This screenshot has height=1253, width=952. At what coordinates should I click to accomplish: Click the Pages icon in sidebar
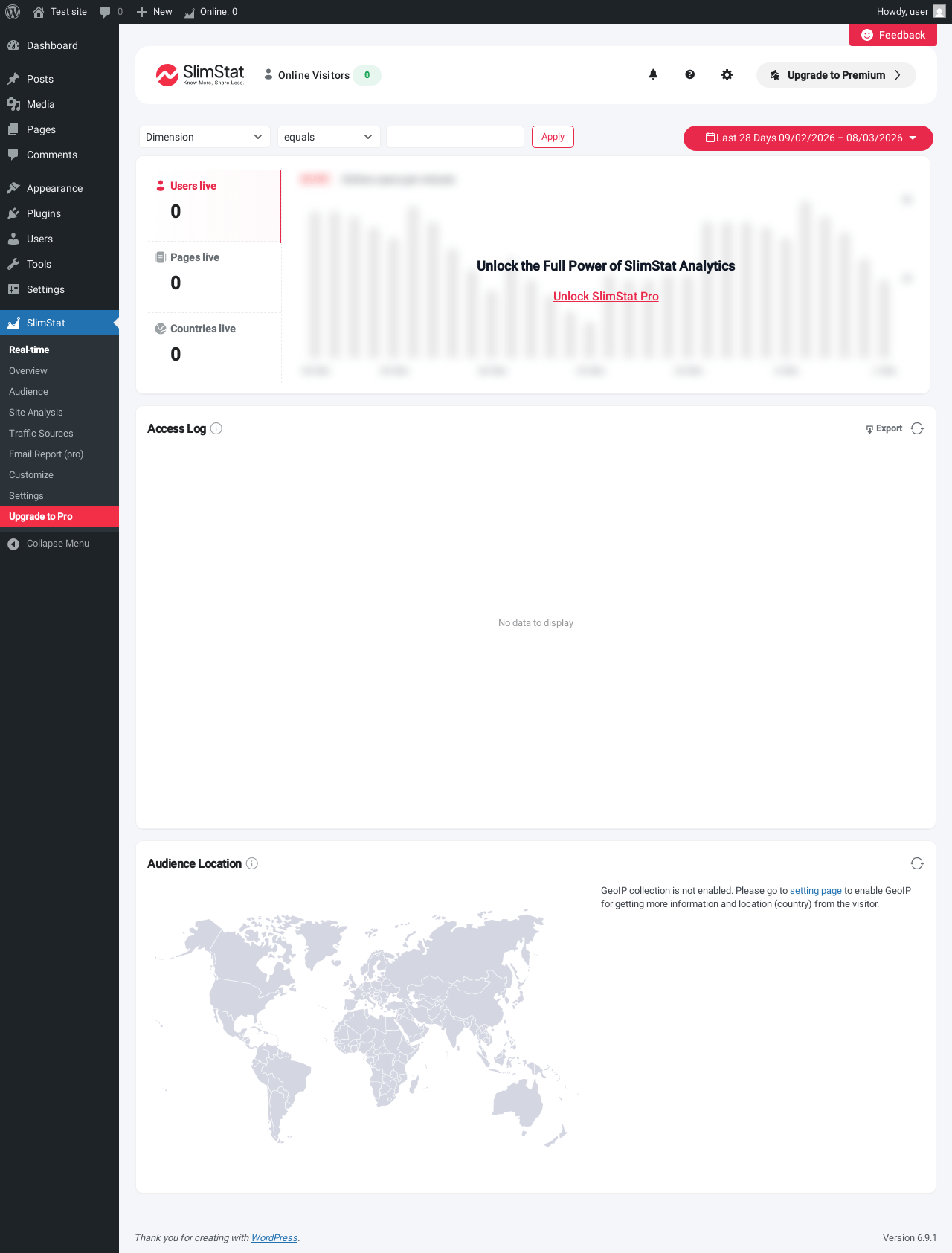13,129
